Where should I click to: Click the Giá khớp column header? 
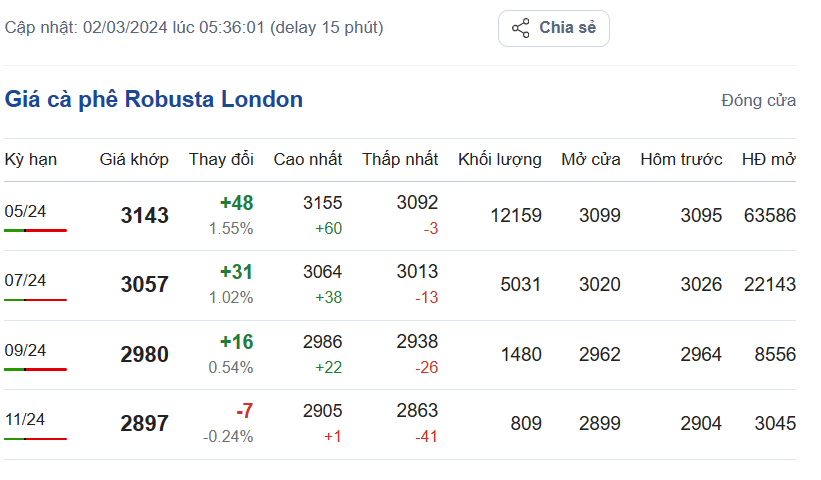[x=134, y=159]
